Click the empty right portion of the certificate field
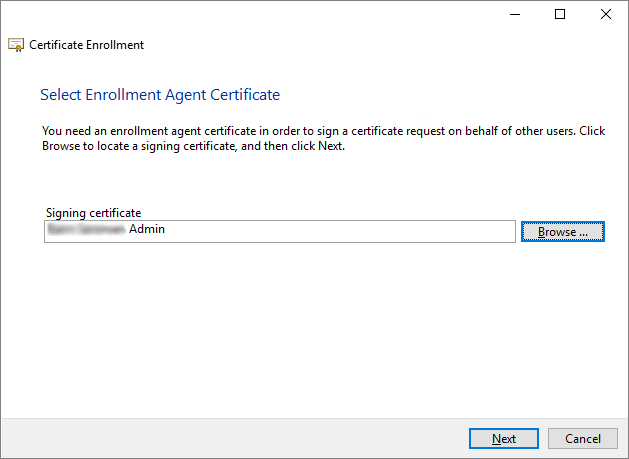The height and width of the screenshot is (459, 629). pyautogui.click(x=400, y=231)
